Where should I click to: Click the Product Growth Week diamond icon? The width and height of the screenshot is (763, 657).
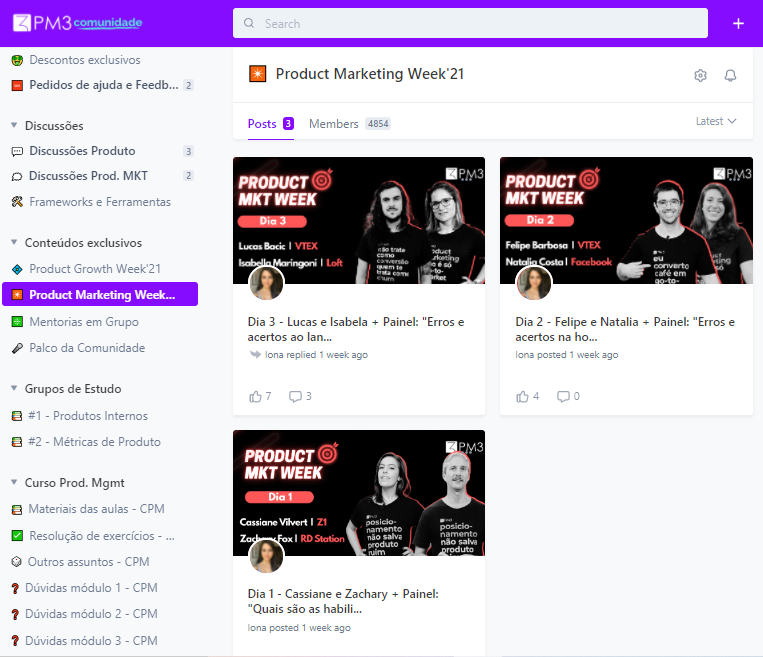[17, 269]
